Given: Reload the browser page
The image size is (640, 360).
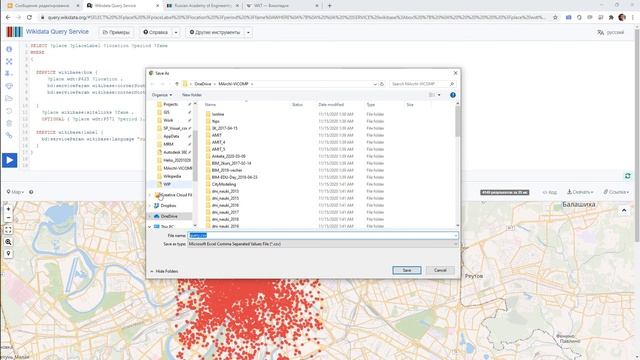Looking at the screenshot, I should pos(29,18).
